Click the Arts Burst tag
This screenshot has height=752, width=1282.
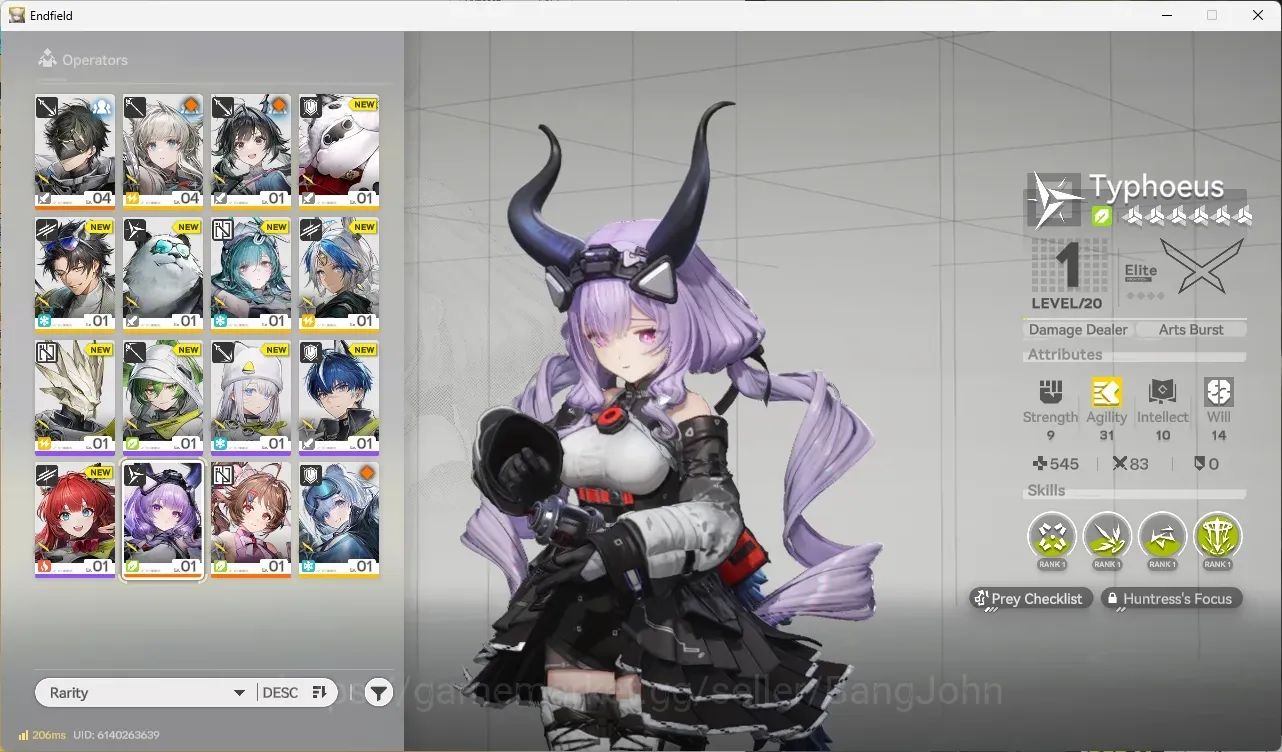pos(1191,329)
